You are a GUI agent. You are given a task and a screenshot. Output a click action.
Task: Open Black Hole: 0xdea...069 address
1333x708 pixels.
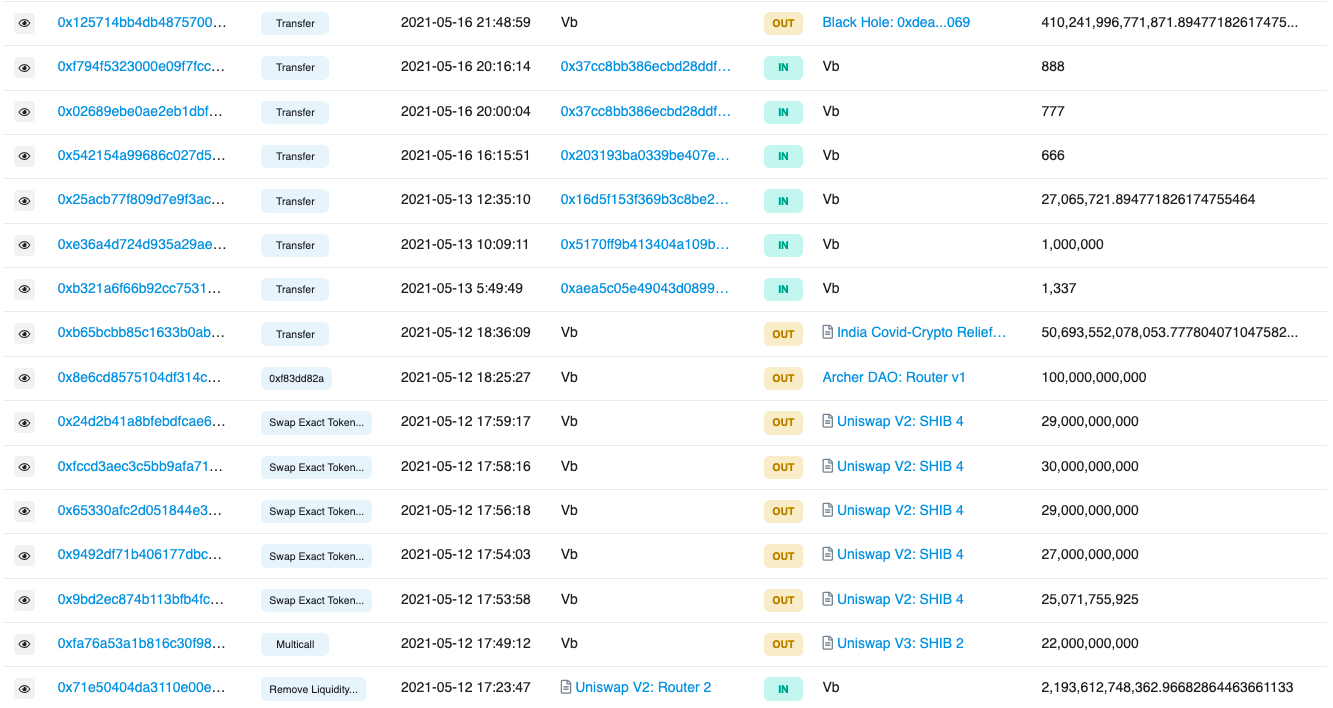coord(895,23)
